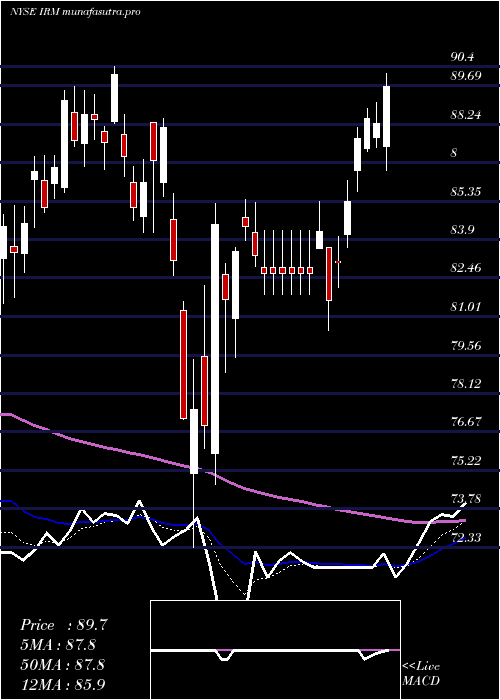This screenshot has height=700, width=500.
Task: Click the 'NYSE IRM munafasutra.pro' chart title
Action: pyautogui.click(x=75, y=12)
